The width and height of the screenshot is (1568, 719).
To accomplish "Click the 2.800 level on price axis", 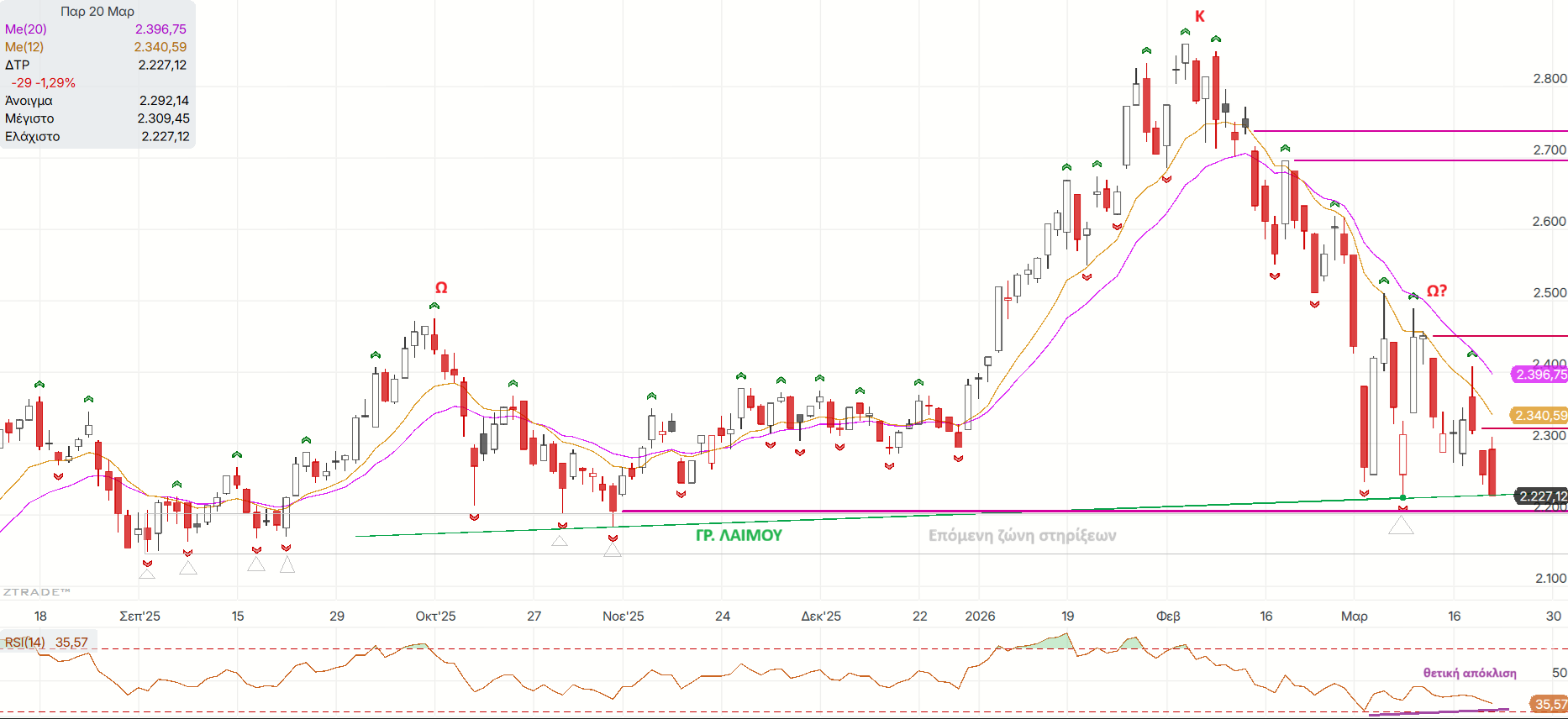I will point(1550,79).
